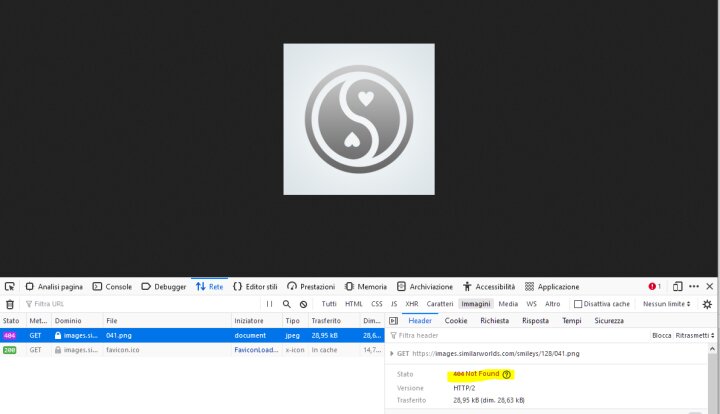Select the Header details tab
Image resolution: width=720 pixels, height=414 pixels.
420,320
